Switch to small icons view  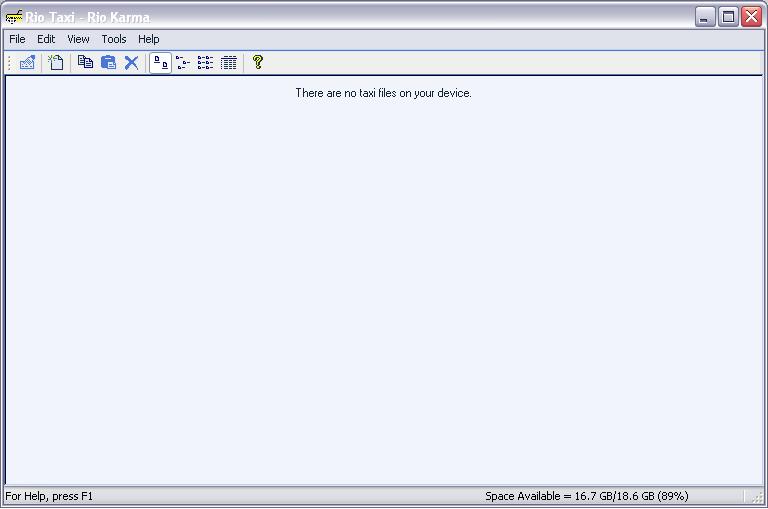tap(183, 63)
